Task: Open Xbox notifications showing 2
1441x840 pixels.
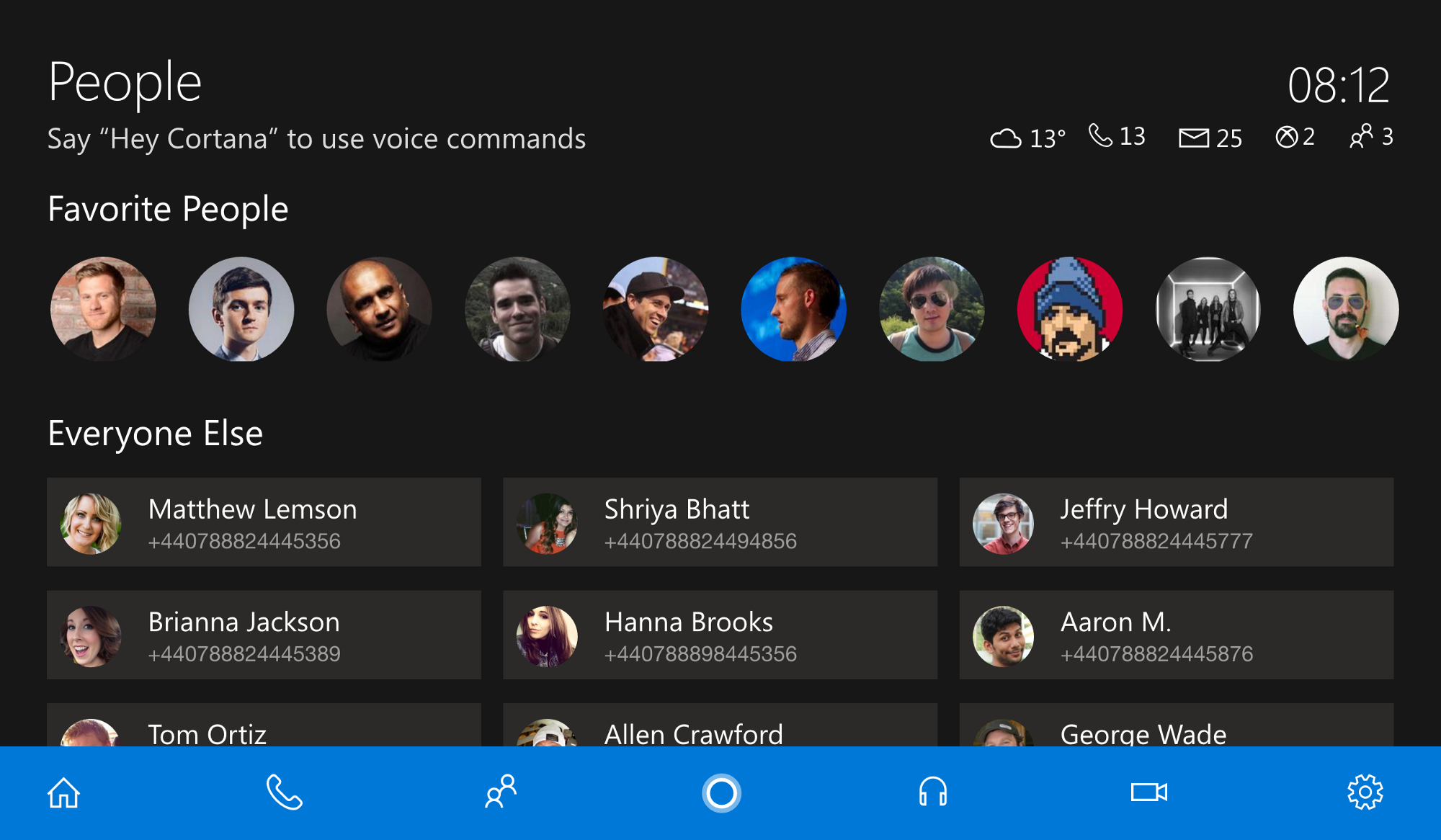Action: [1295, 137]
